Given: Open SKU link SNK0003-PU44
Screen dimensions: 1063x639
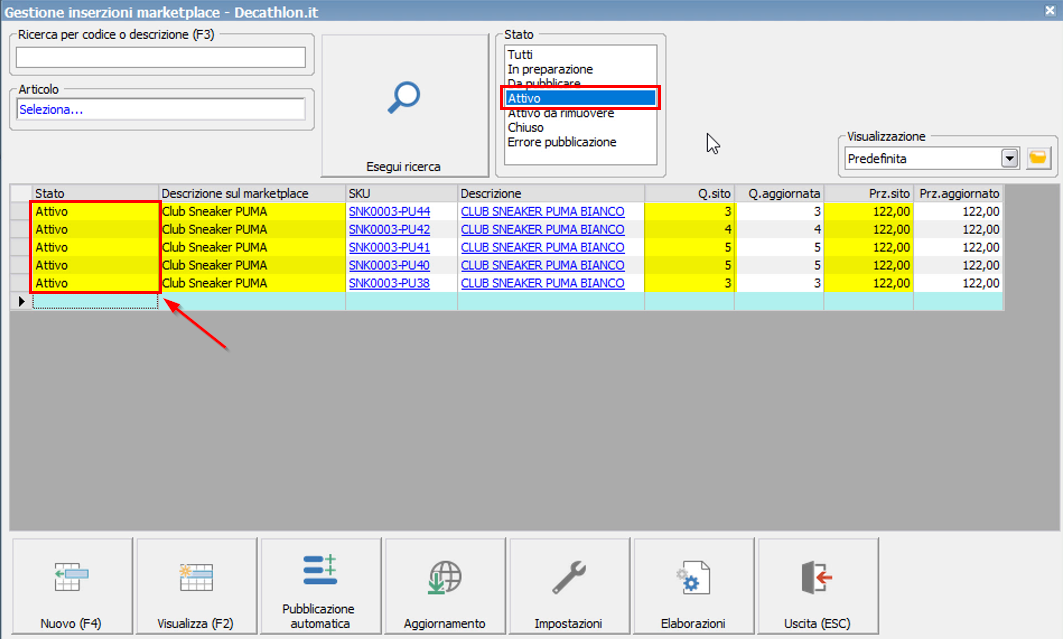Looking at the screenshot, I should point(389,211).
